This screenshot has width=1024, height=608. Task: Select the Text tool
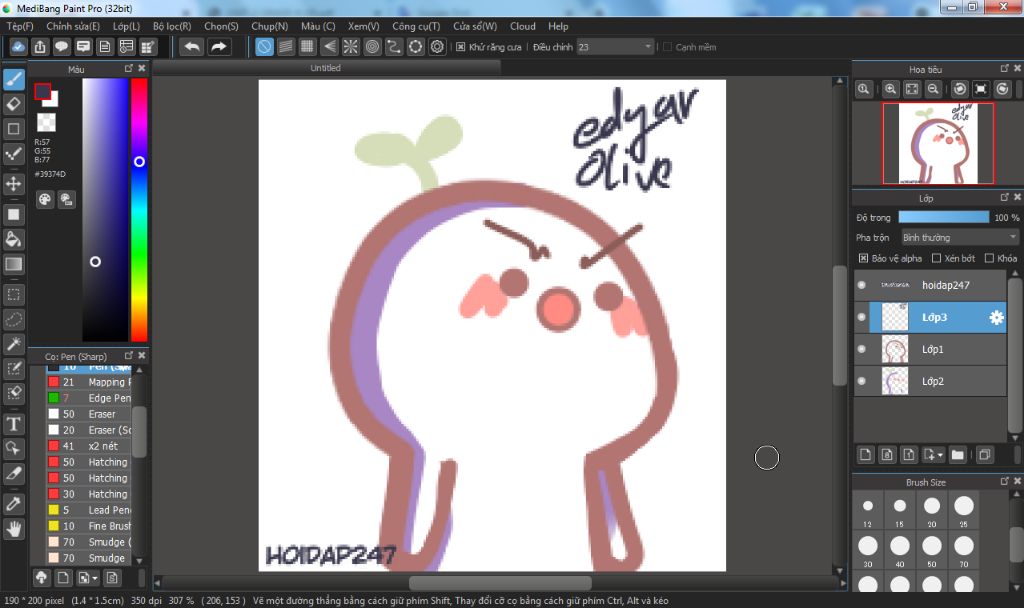pyautogui.click(x=14, y=424)
